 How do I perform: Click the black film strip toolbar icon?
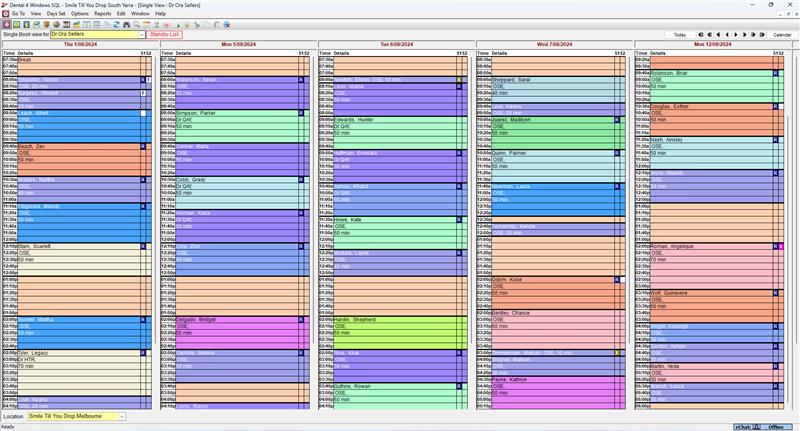coord(66,24)
